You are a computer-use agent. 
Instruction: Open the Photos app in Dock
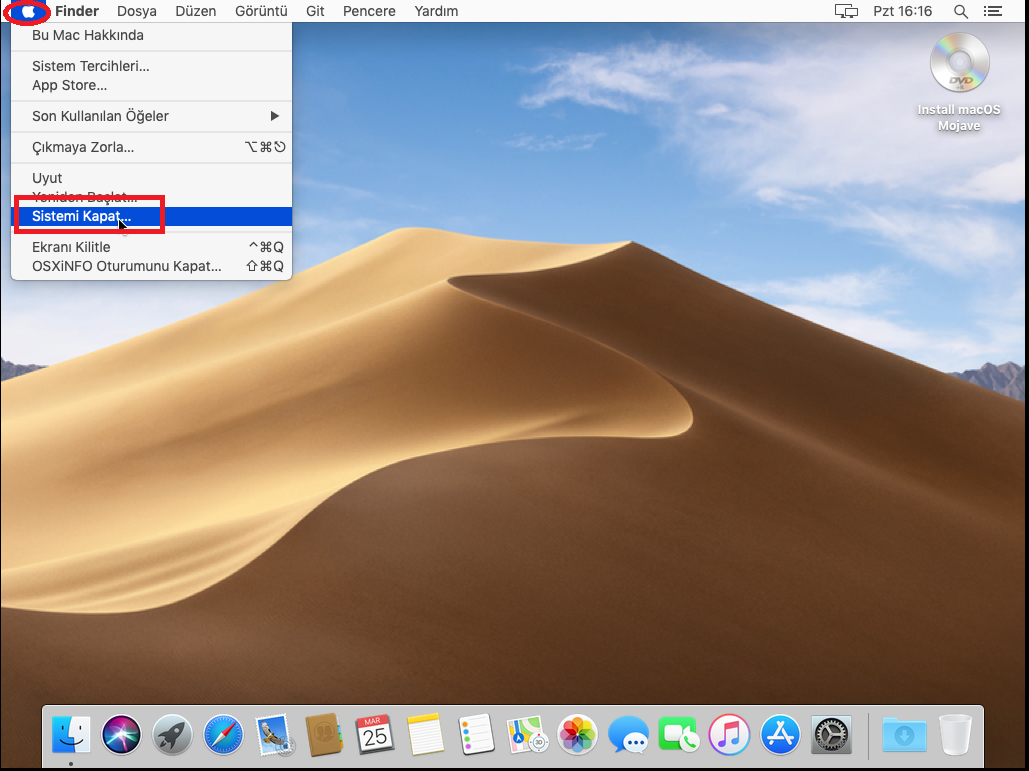tap(578, 736)
